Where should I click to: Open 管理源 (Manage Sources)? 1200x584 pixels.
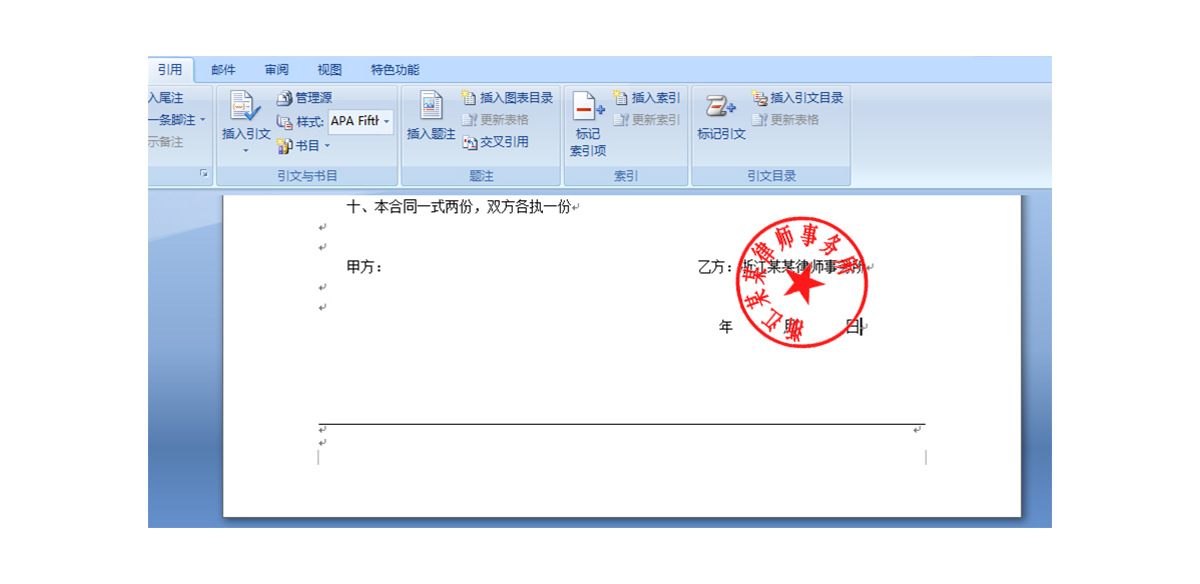click(x=304, y=98)
